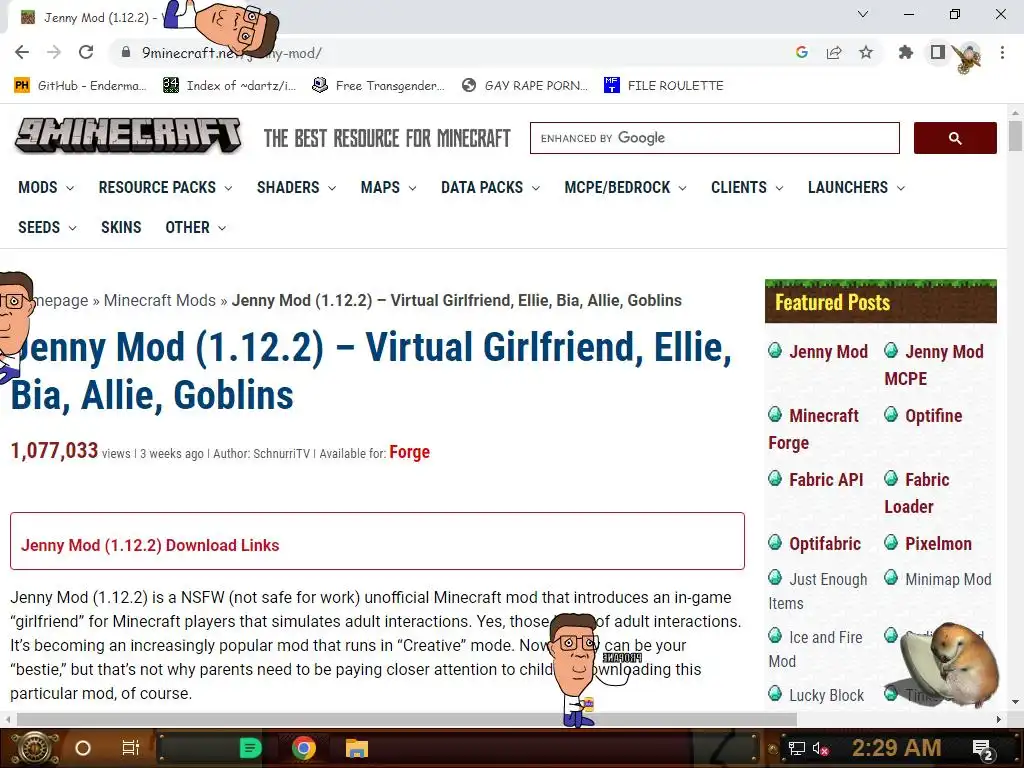This screenshot has width=1024, height=768.
Task: Click the vertical page scrollbar thumb
Action: pos(1015,136)
